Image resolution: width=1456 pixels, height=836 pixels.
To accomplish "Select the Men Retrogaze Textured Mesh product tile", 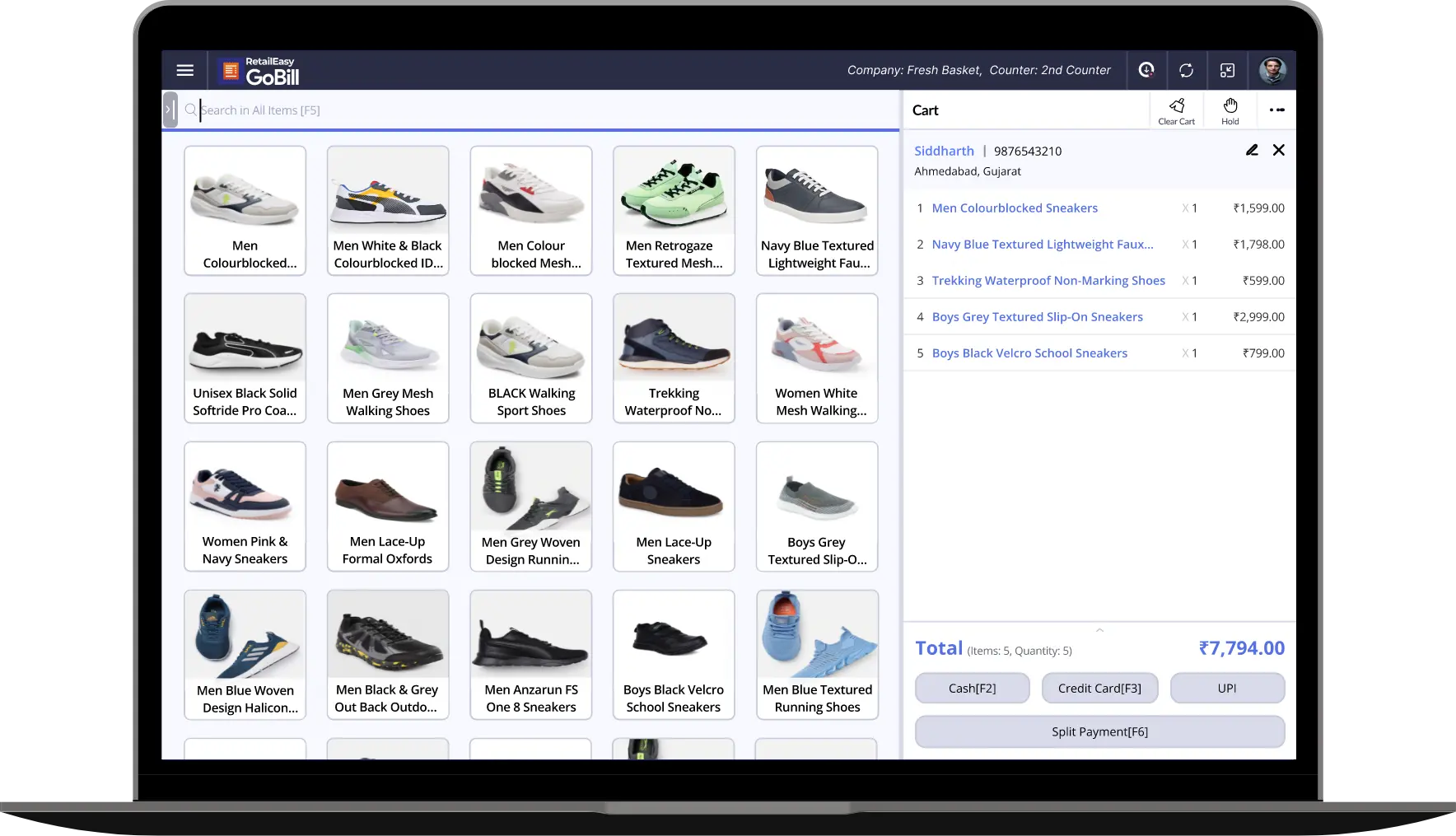I will (x=673, y=210).
